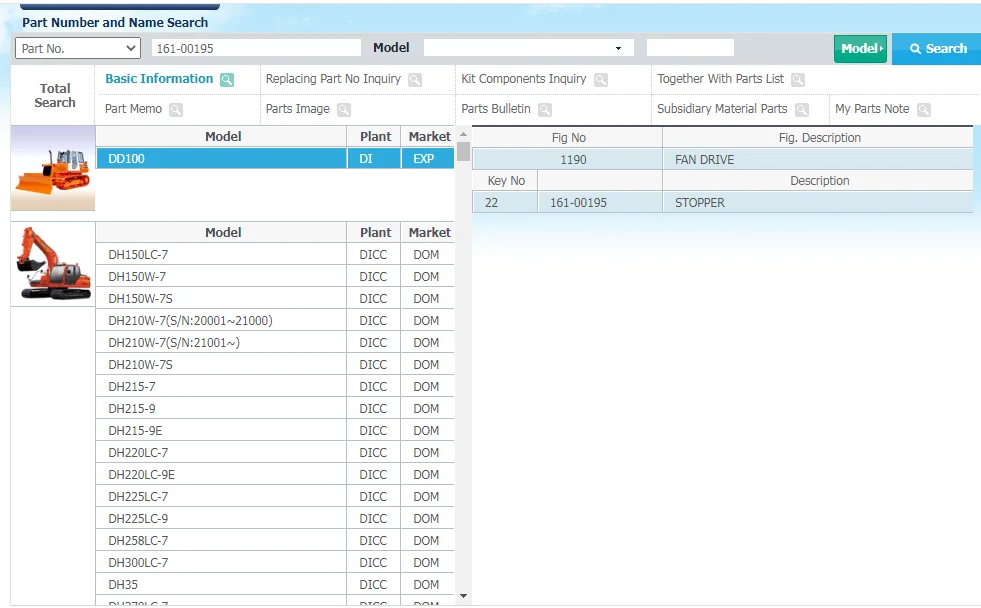This screenshot has width=981, height=608.
Task: Click magnifier icon next to Replacing Part No Inquiry
Action: pyautogui.click(x=415, y=80)
